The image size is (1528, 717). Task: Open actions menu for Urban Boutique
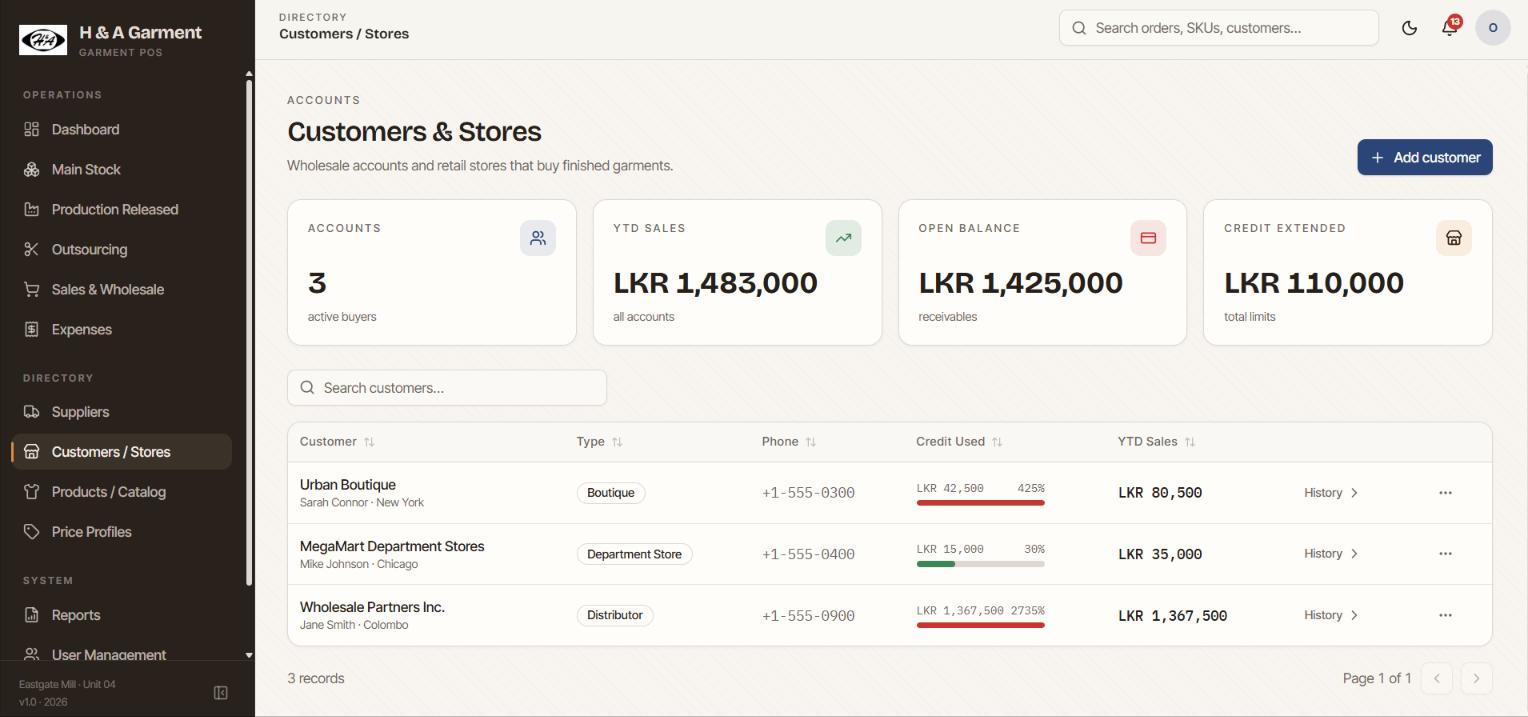(1445, 493)
